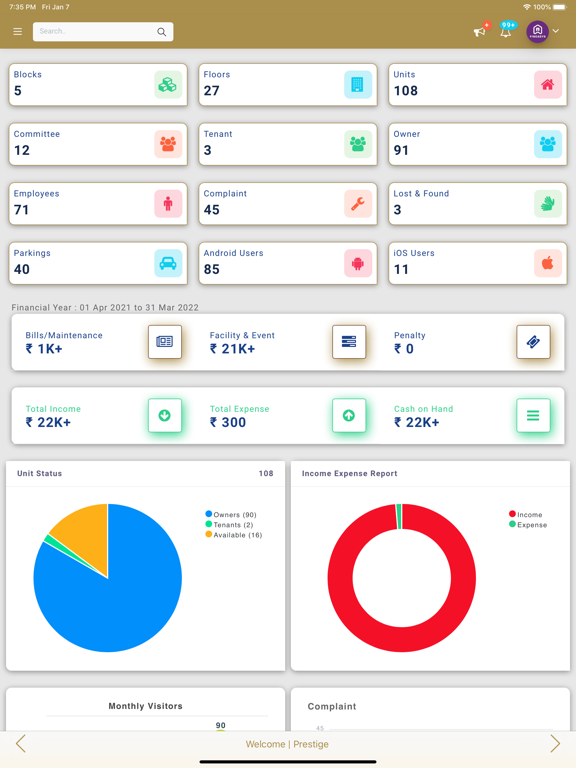Open the Bills/Maintenance icon button
Image resolution: width=576 pixels, height=768 pixels.
[165, 341]
